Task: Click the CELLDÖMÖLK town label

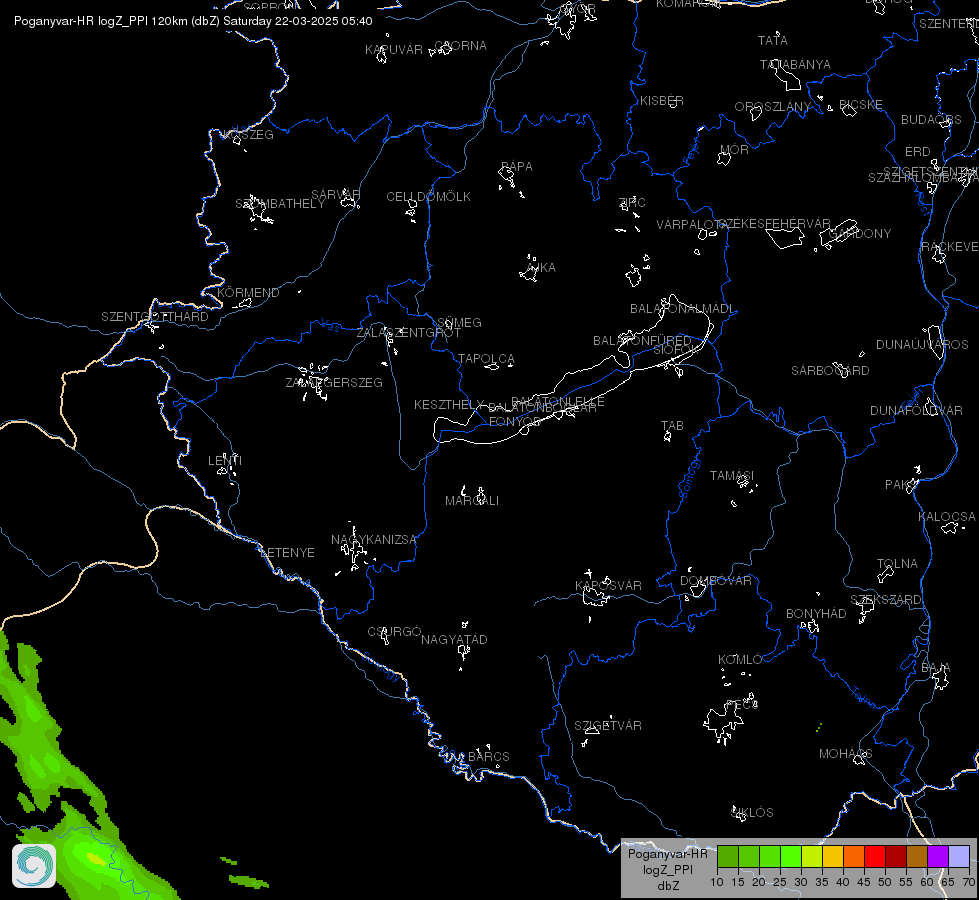Action: pos(428,197)
